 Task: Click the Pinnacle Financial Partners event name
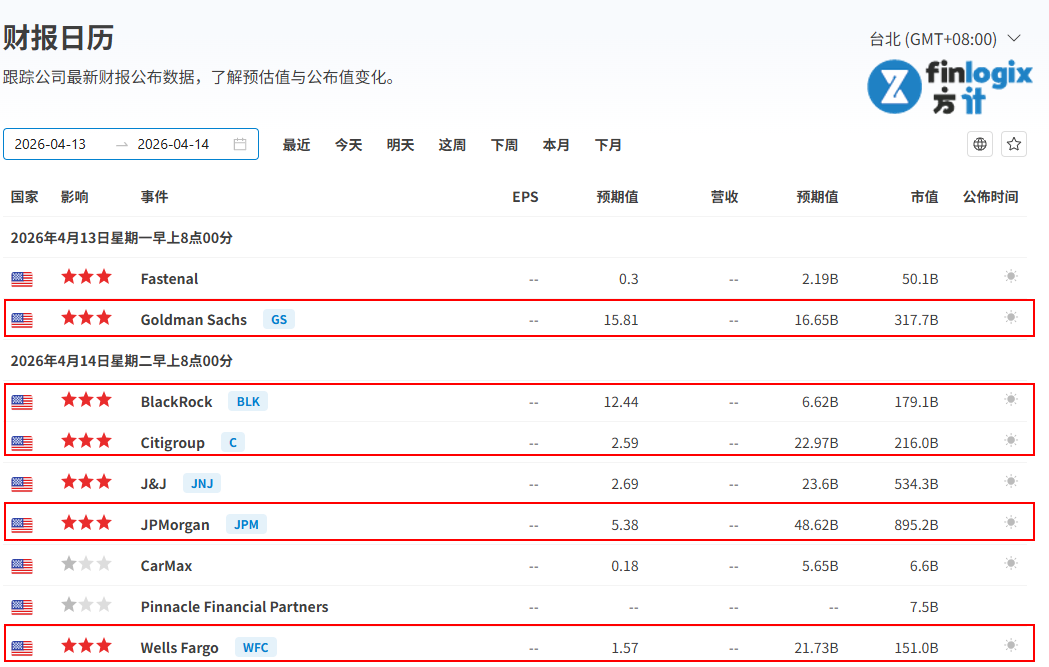(234, 607)
